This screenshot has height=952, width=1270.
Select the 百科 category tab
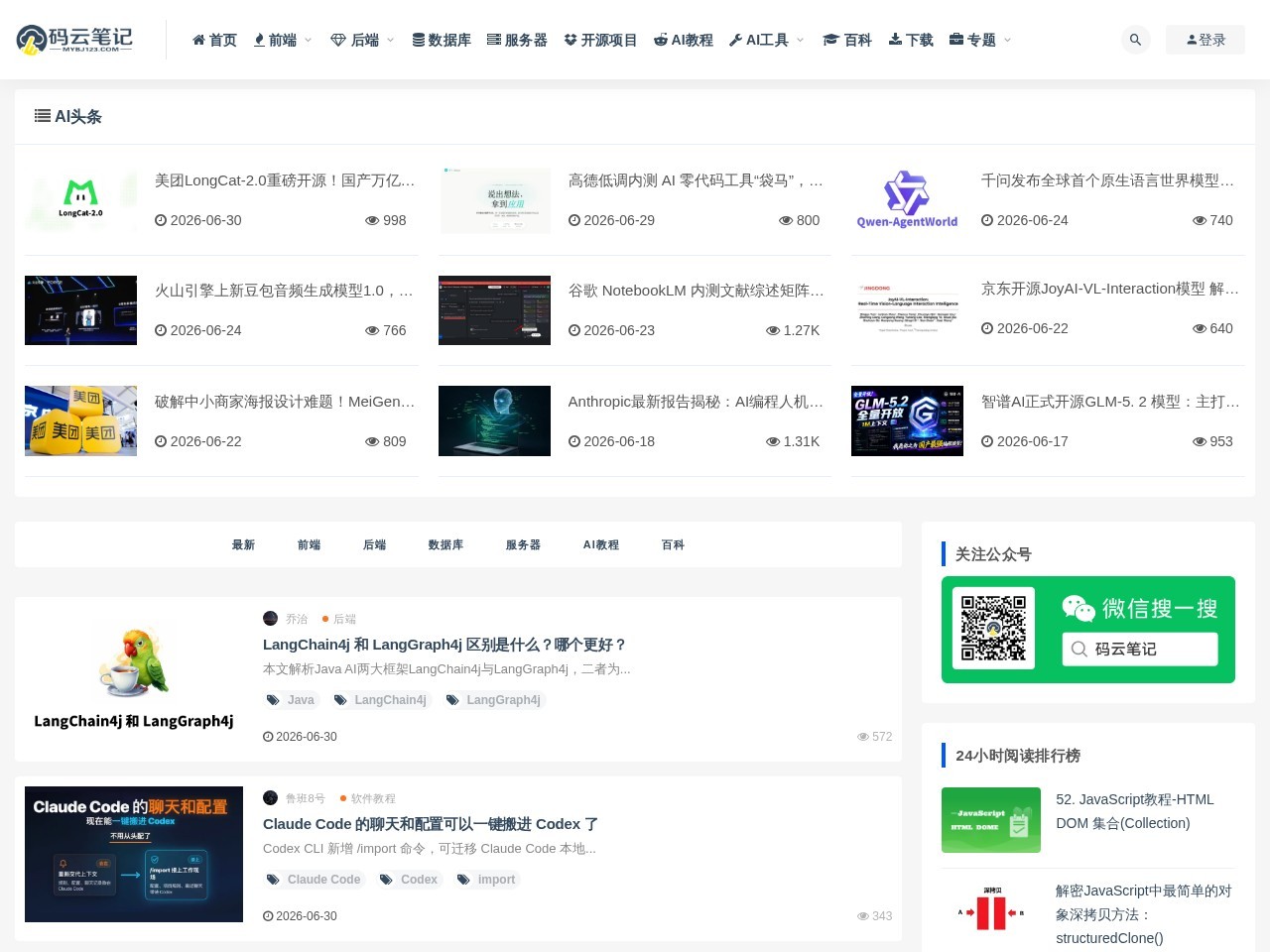pos(673,544)
